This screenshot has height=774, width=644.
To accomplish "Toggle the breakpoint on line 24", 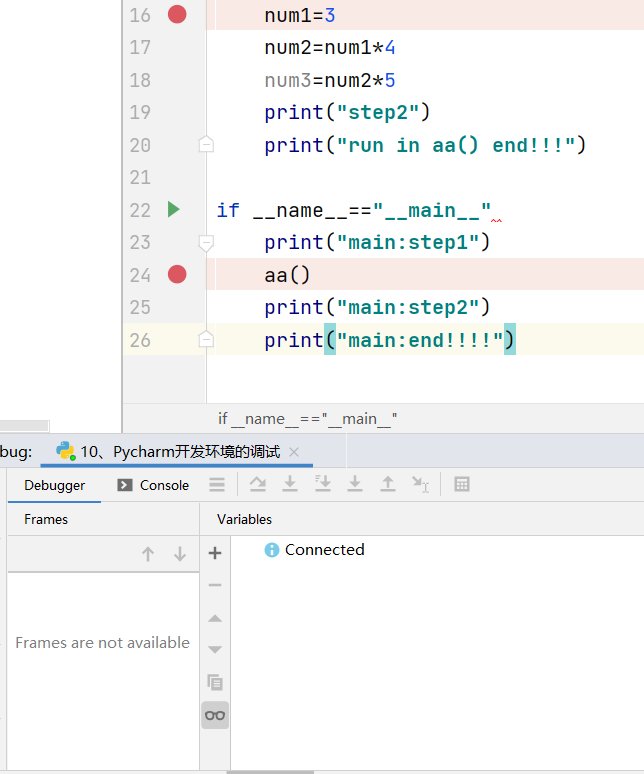I will (x=177, y=274).
